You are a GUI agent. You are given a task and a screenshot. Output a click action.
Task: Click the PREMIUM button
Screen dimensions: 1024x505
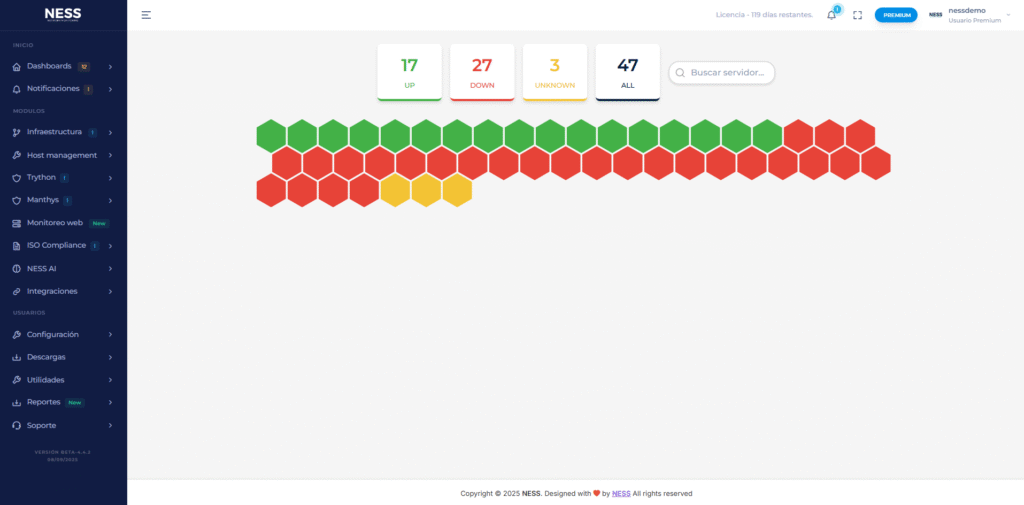[896, 15]
